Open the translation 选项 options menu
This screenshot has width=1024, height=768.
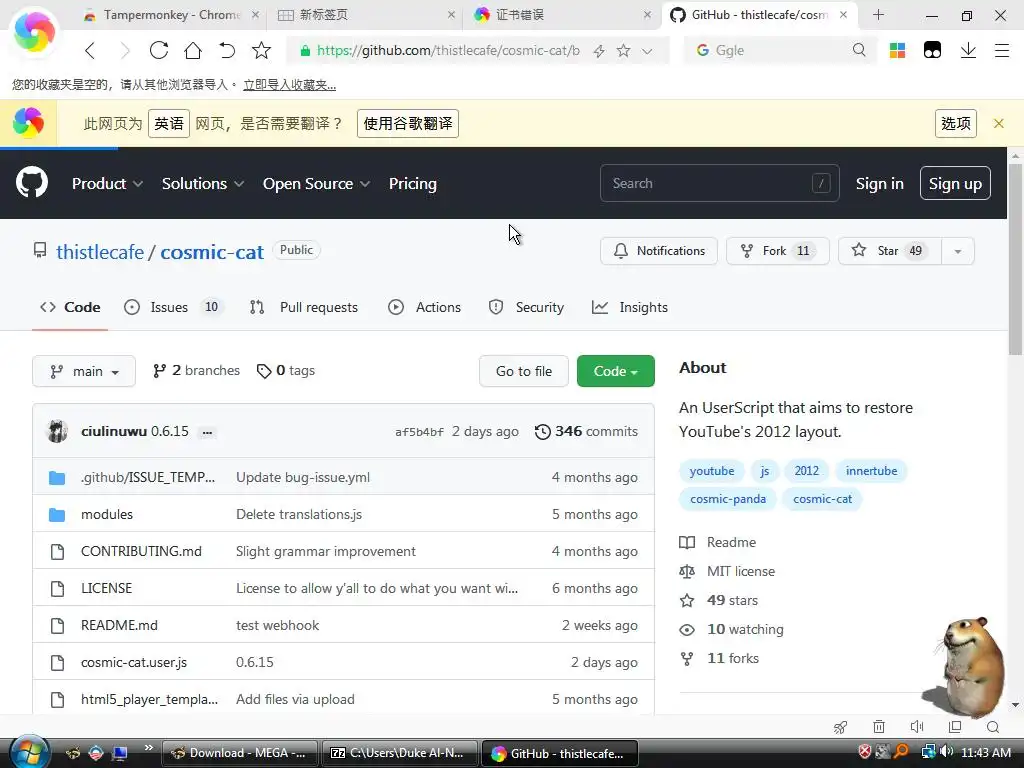[955, 123]
